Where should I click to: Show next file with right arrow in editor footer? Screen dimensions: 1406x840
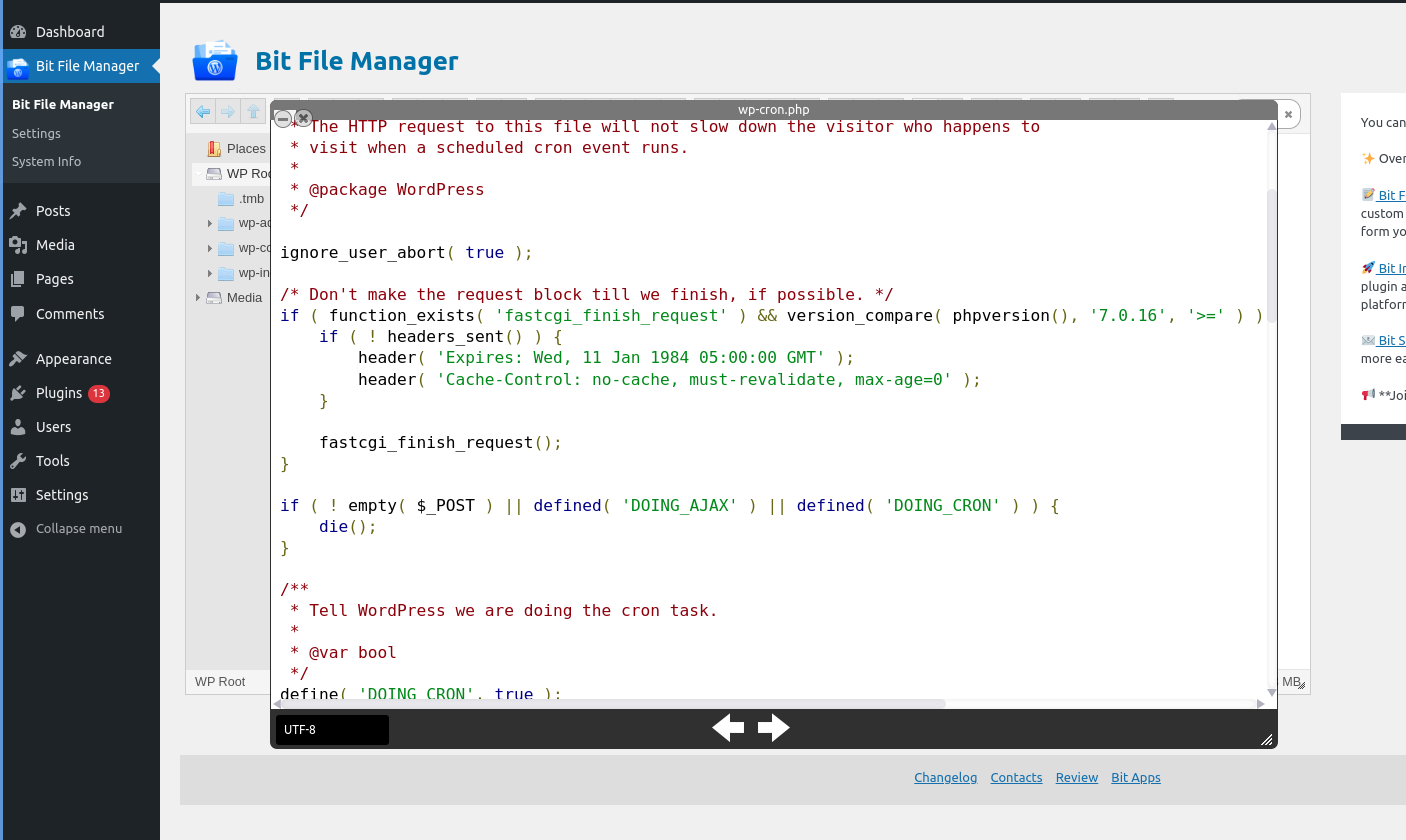774,728
